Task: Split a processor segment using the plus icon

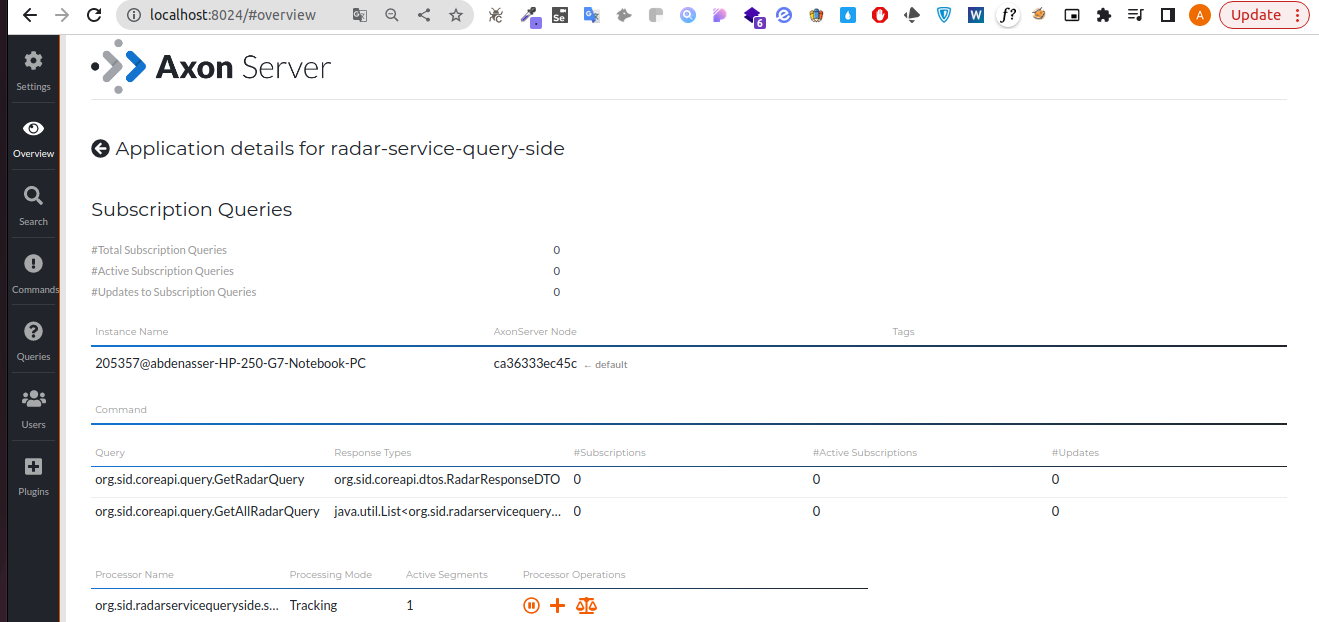Action: 557,605
